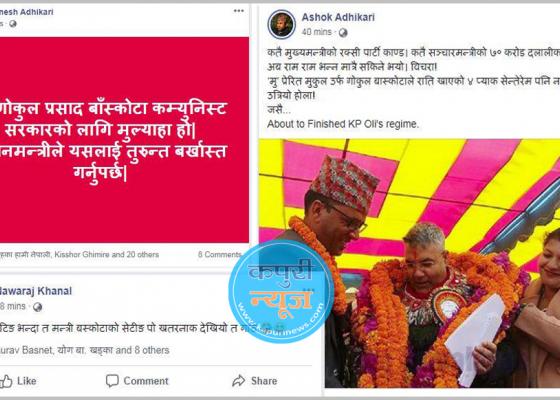
Task: Click the 40 mins timestamp on Ashok's post
Action: (x=317, y=32)
